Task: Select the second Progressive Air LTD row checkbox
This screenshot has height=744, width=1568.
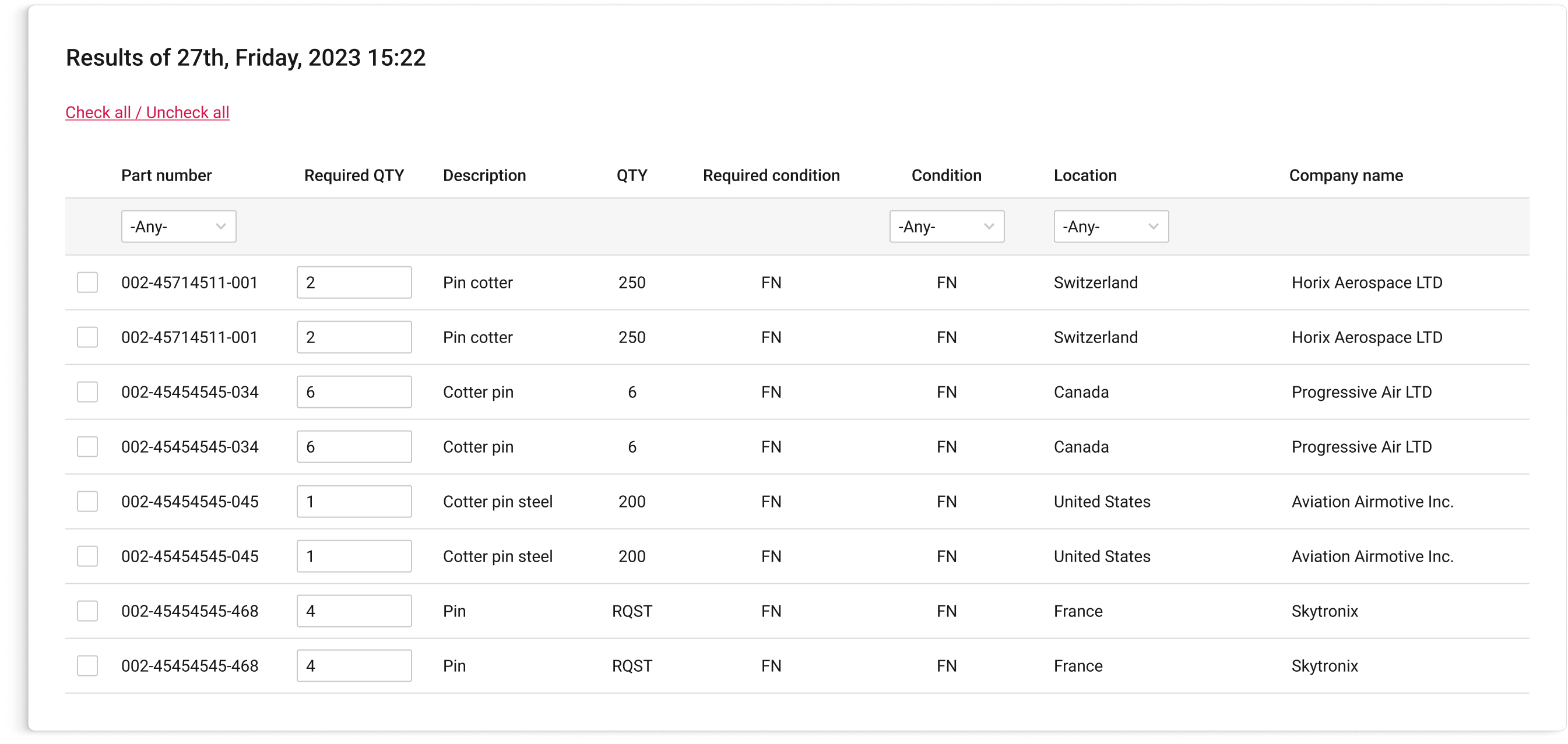Action: (87, 446)
